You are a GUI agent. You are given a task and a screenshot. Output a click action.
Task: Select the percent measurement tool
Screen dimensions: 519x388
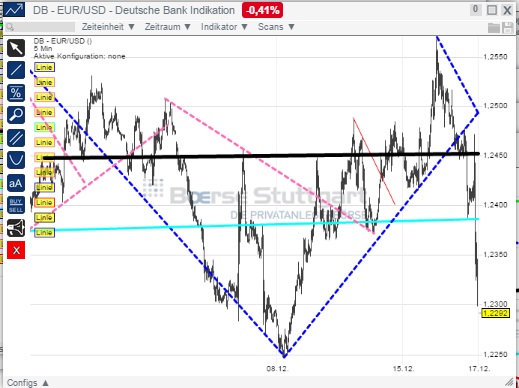pos(16,93)
